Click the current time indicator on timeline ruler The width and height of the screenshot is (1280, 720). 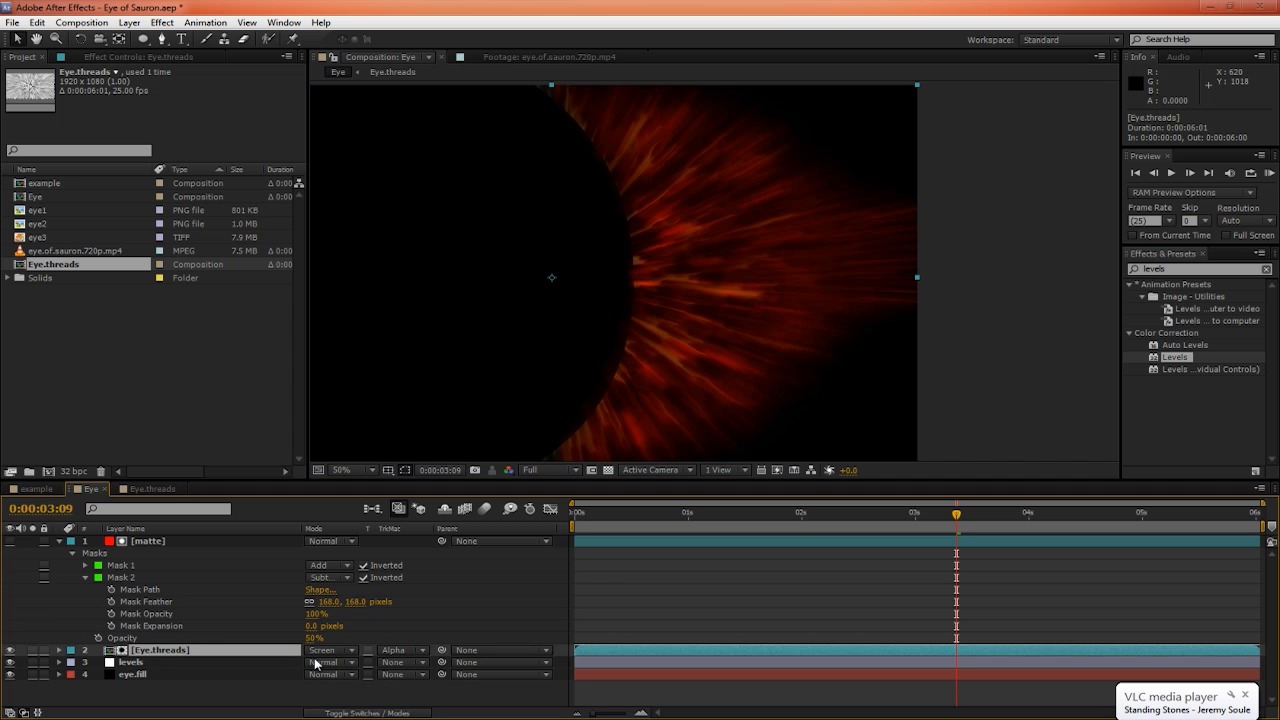click(956, 514)
